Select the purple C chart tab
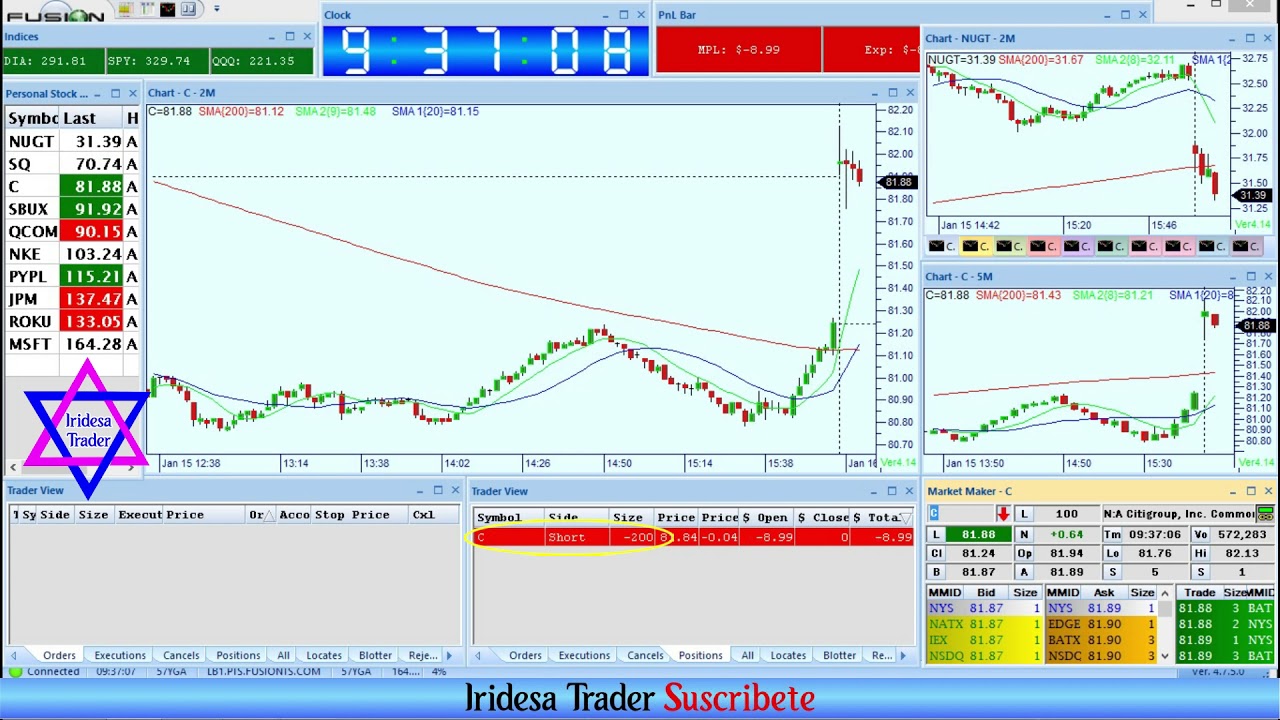Image resolution: width=1280 pixels, height=720 pixels. 1078,246
